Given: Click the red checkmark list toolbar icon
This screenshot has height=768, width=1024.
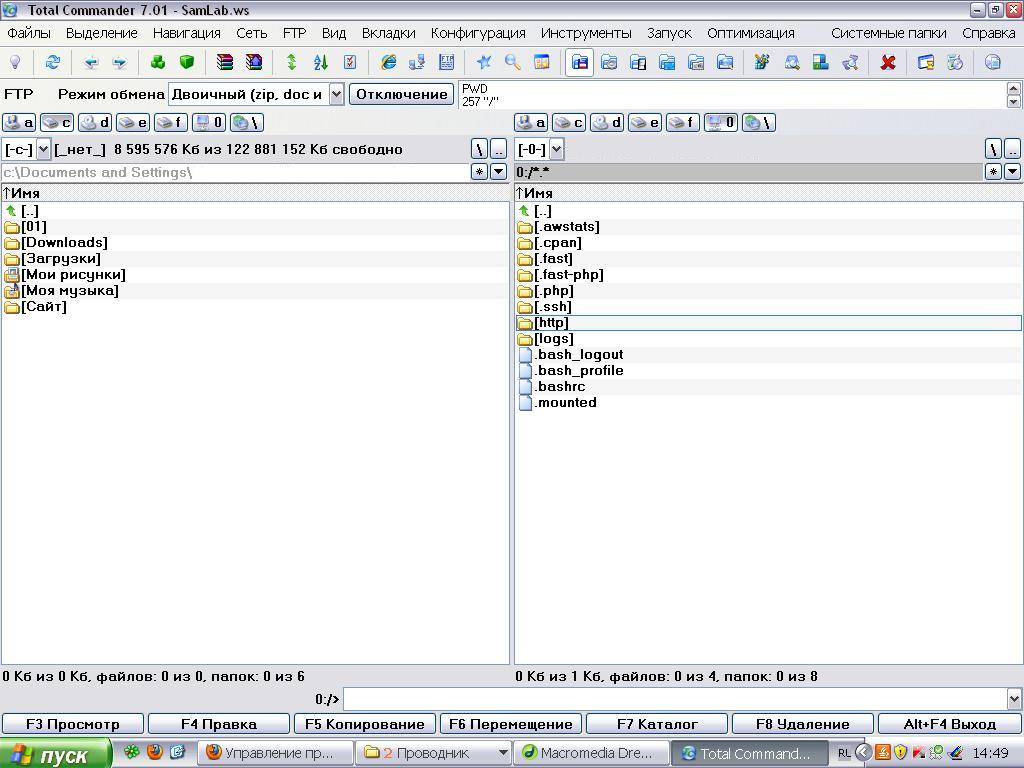Looking at the screenshot, I should (x=349, y=62).
